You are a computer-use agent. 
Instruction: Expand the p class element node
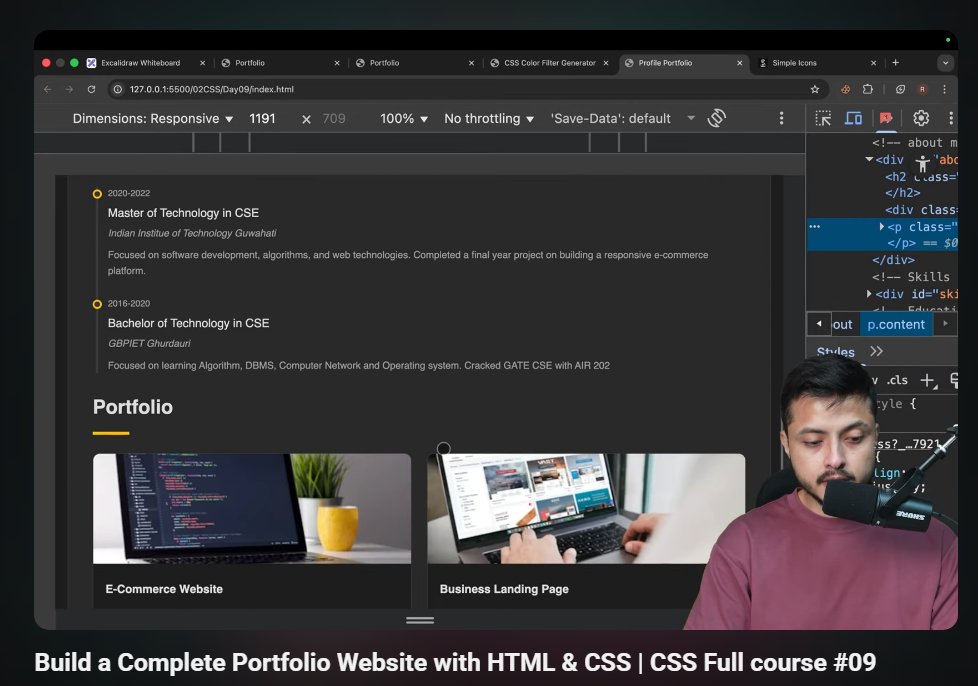click(882, 226)
